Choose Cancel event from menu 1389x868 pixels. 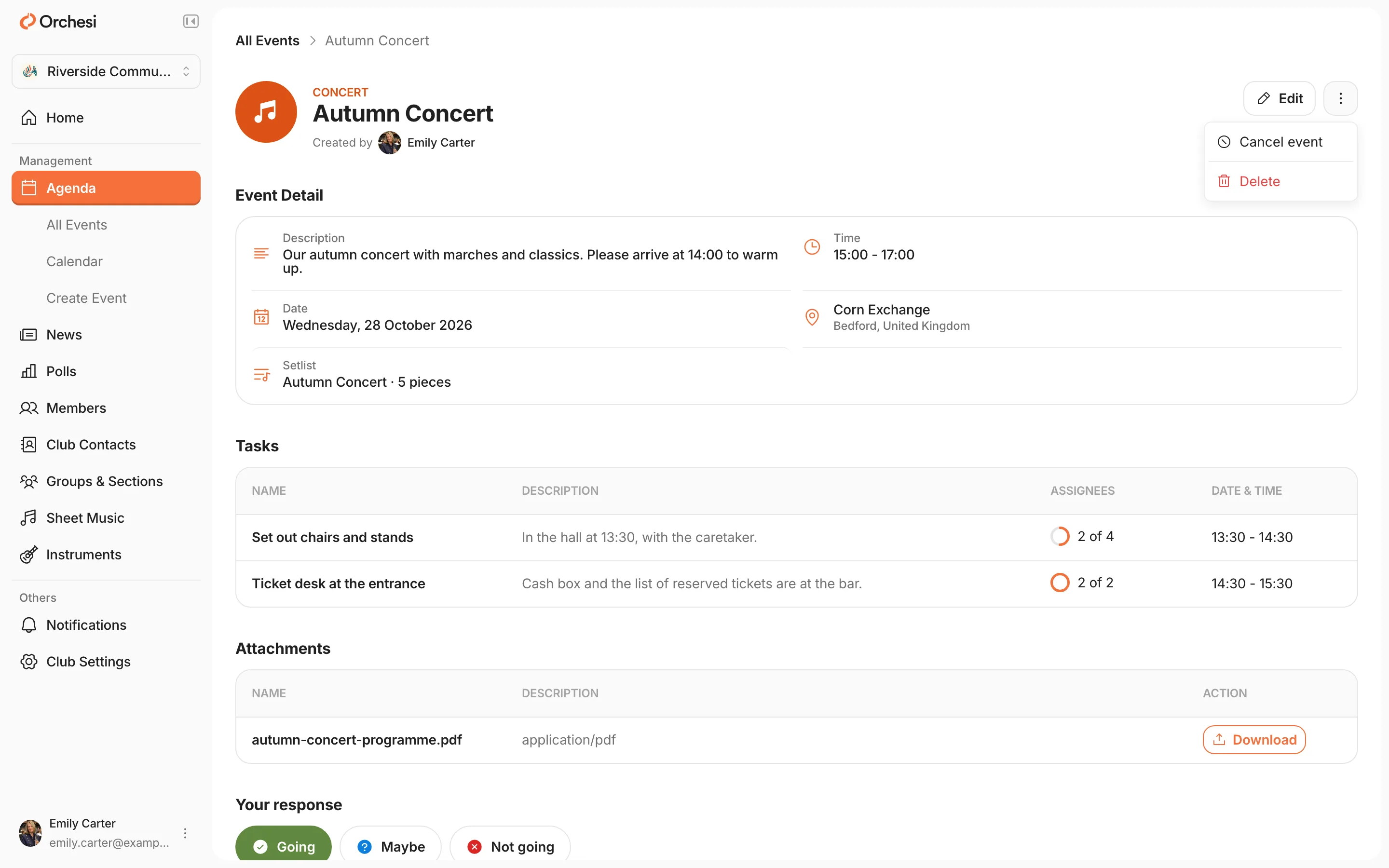1280,142
